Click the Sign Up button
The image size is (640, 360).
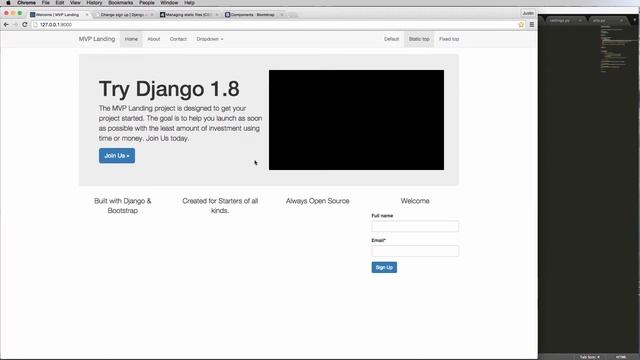[384, 267]
